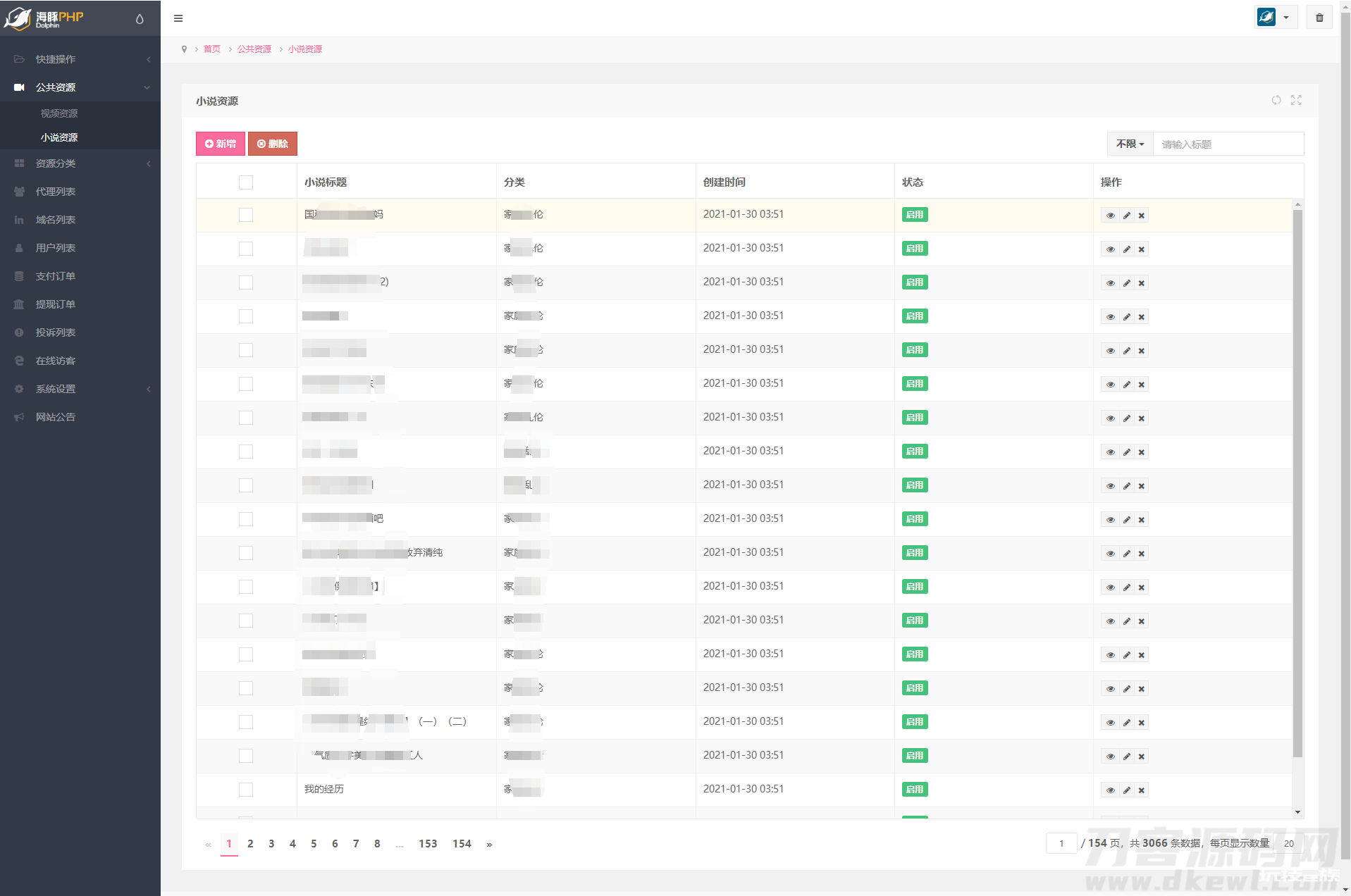1351x896 pixels.
Task: Click the 海豚PHP Dolphin logo
Action: [44, 18]
